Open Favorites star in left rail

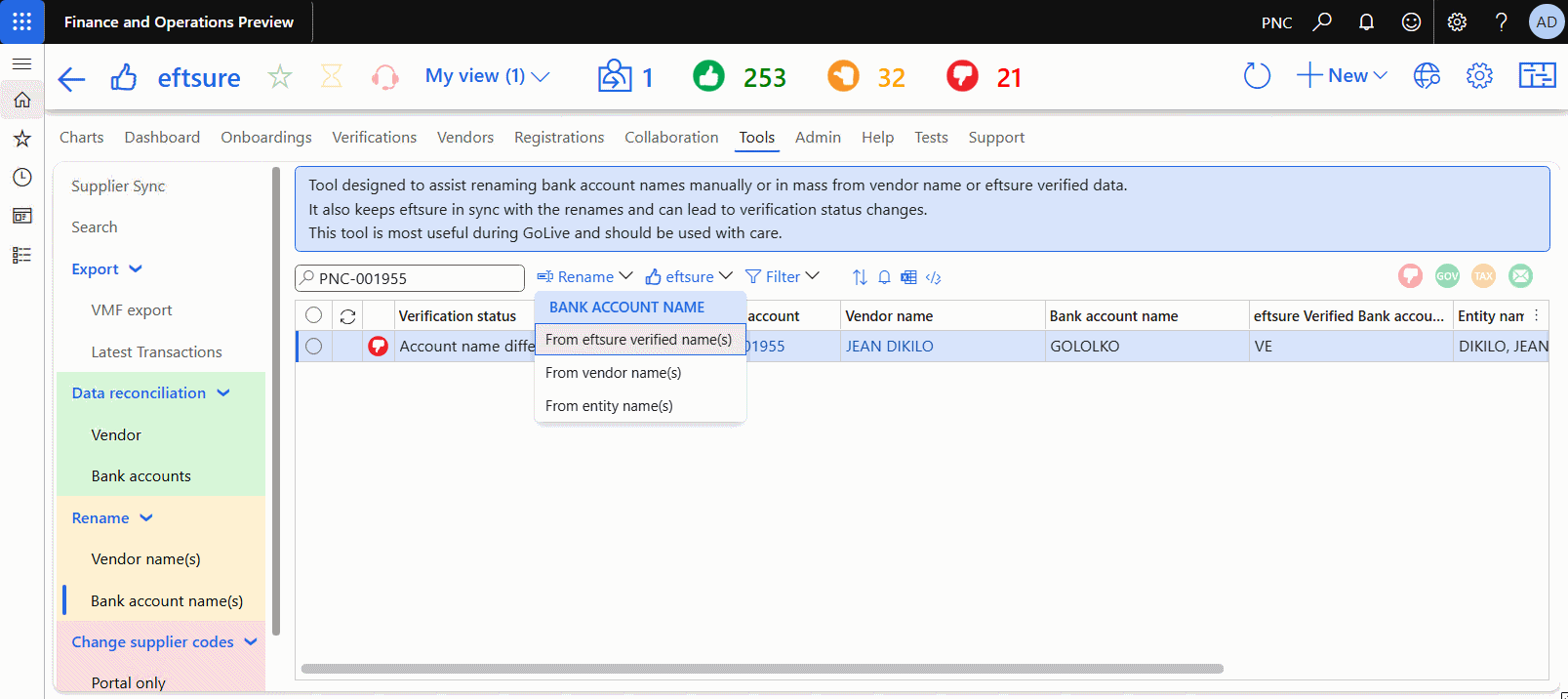coord(21,139)
